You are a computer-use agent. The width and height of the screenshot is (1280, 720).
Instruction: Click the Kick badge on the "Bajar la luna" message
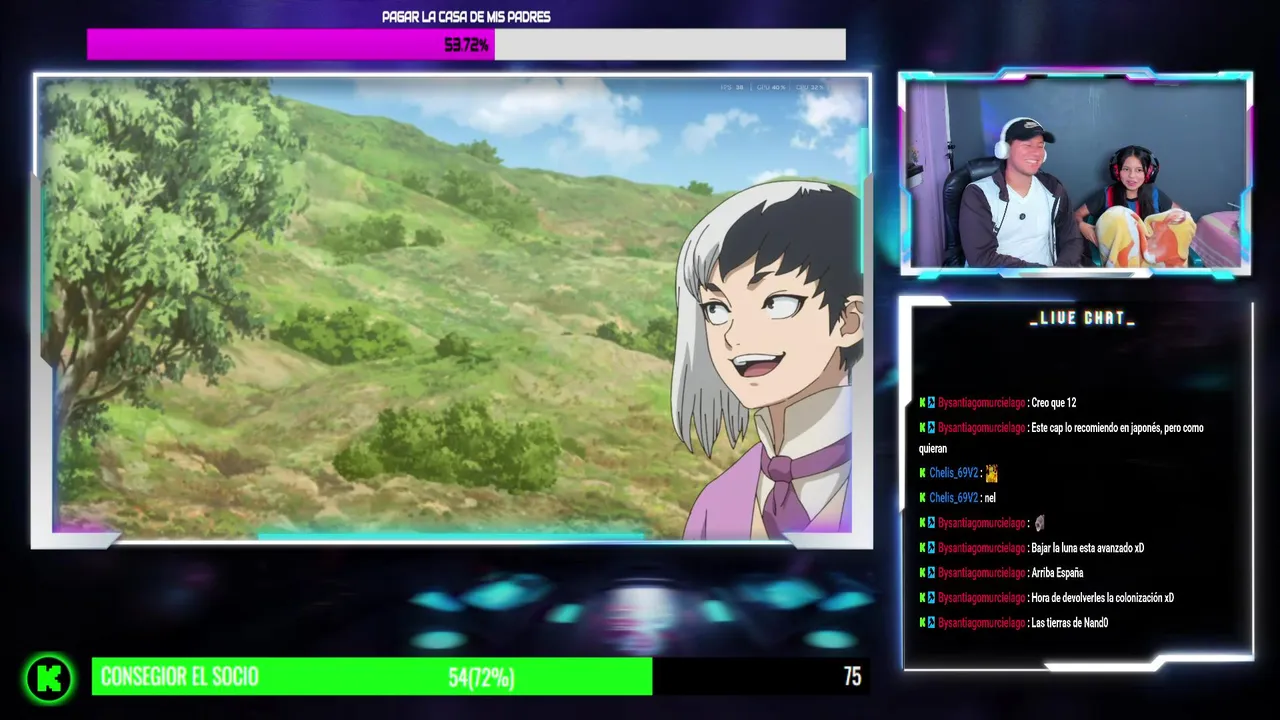[x=923, y=548]
